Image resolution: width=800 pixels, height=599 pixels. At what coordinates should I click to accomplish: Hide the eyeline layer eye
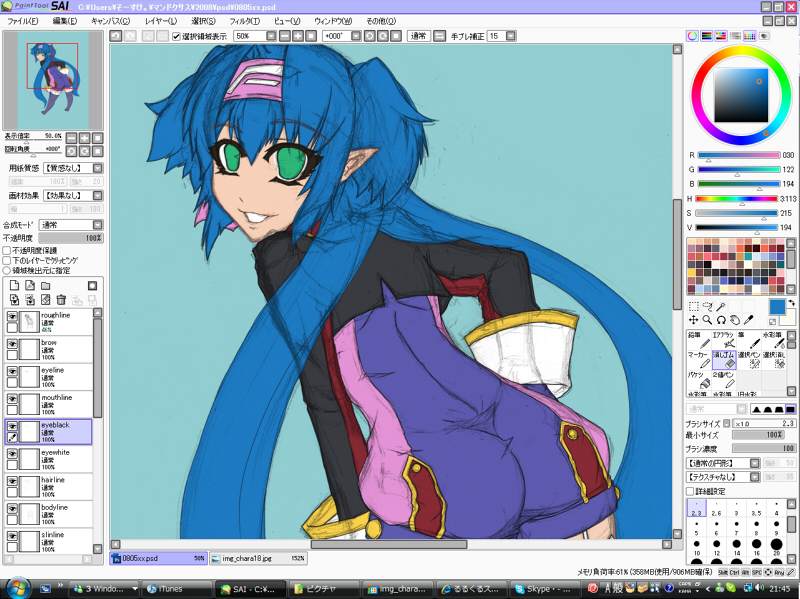pos(12,371)
